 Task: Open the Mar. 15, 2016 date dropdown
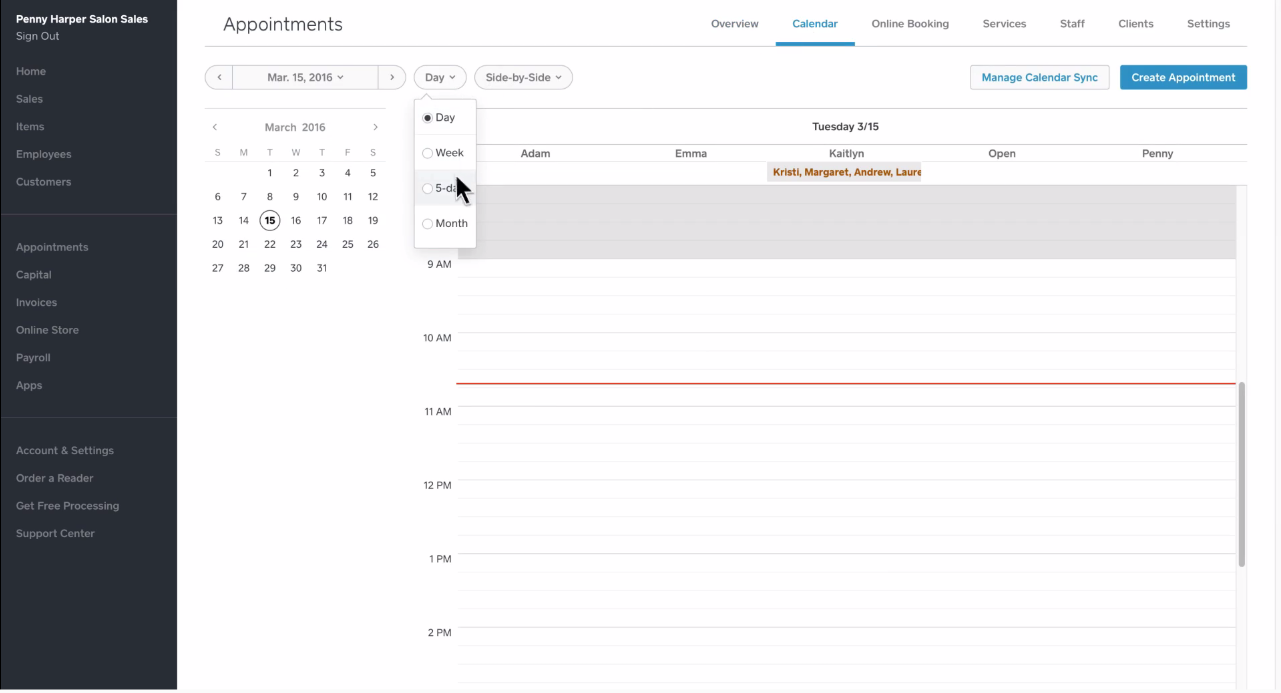[x=305, y=78]
